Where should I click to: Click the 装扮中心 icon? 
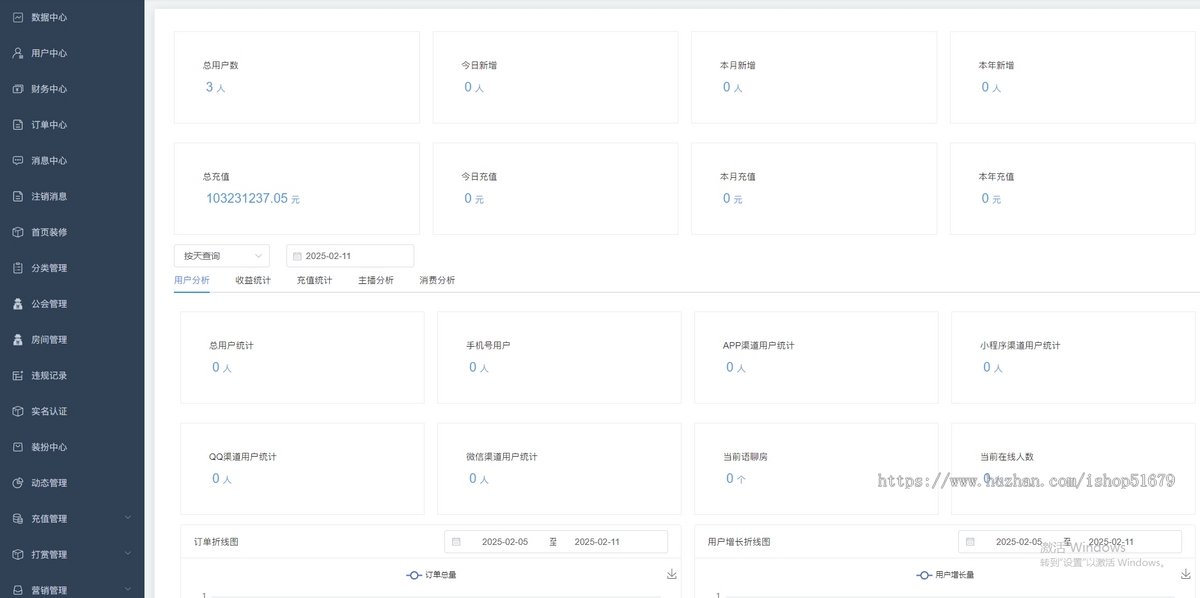pyautogui.click(x=18, y=447)
